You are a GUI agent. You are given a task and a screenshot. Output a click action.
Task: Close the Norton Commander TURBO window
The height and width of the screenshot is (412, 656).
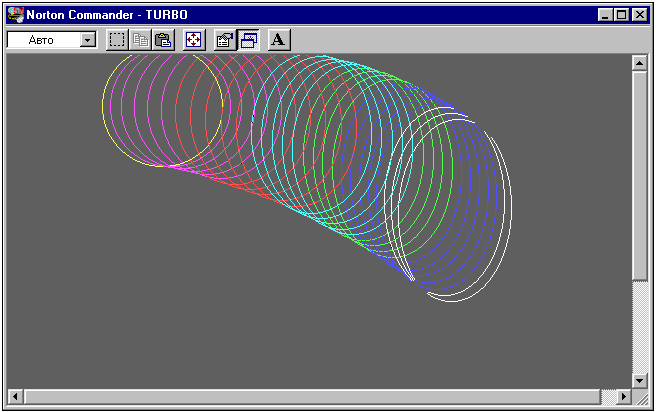click(x=640, y=15)
